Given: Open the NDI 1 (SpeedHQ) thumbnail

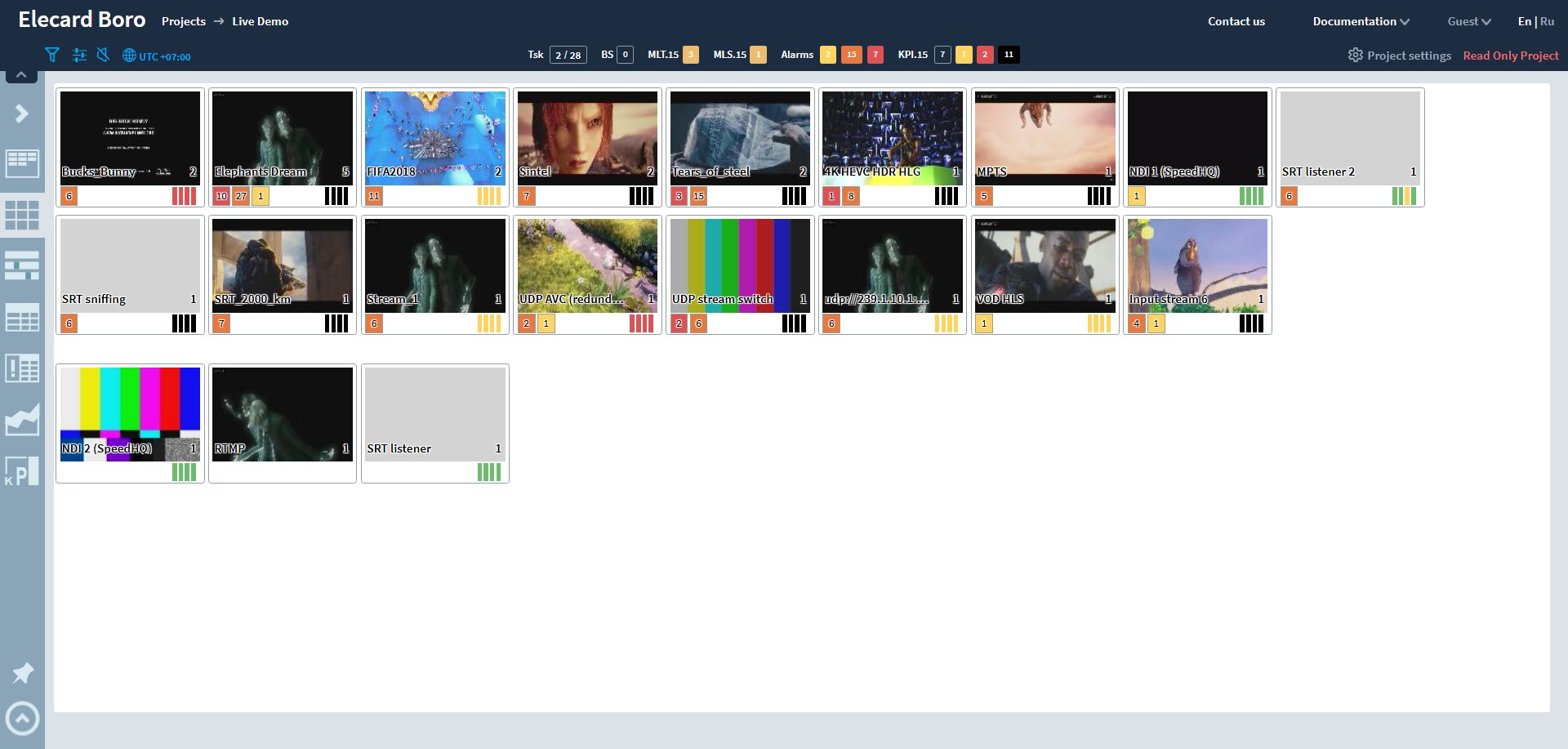Looking at the screenshot, I should point(1197,138).
